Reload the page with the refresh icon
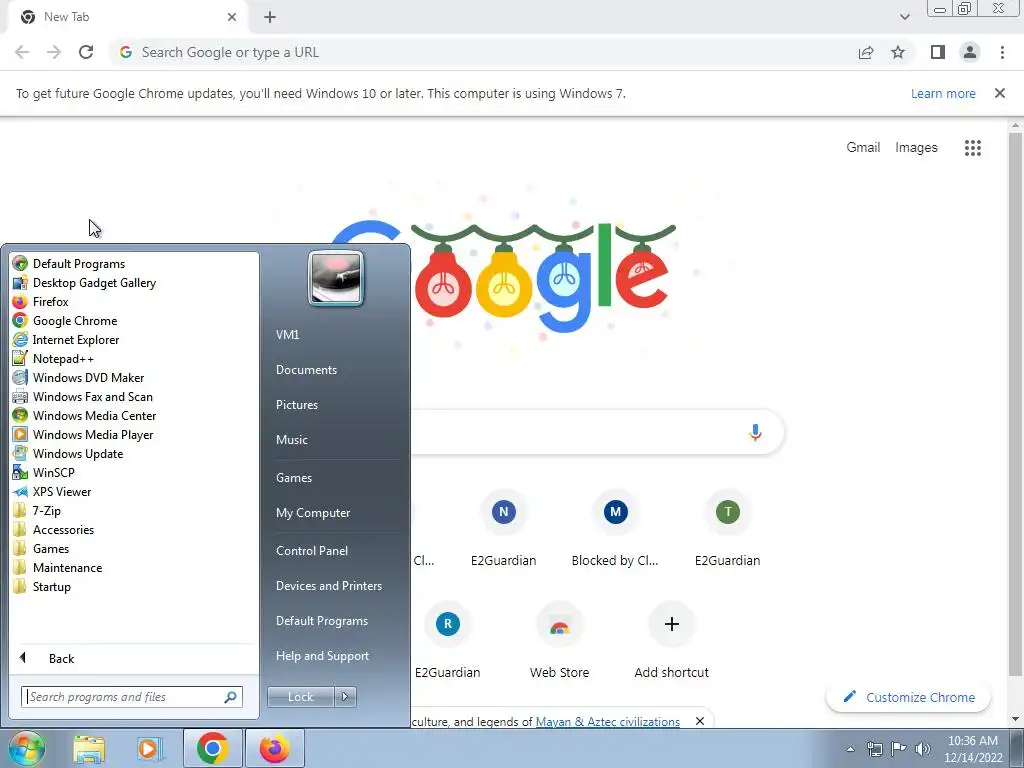This screenshot has width=1024, height=768. tap(86, 52)
